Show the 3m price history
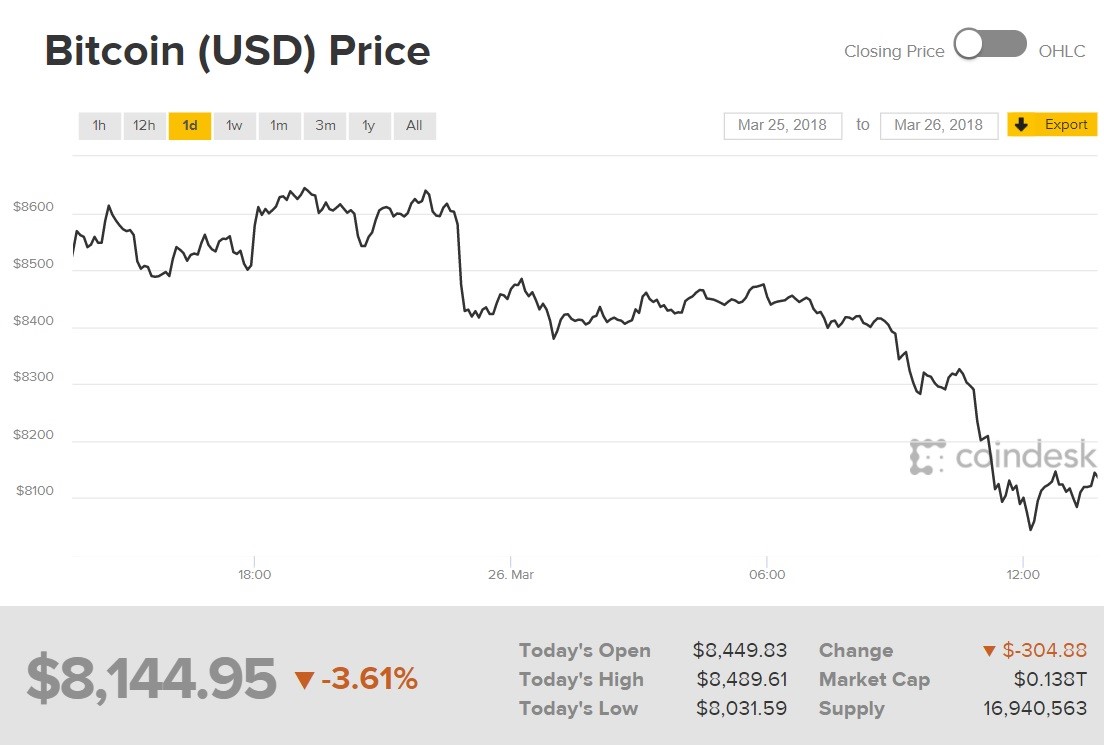 [325, 126]
